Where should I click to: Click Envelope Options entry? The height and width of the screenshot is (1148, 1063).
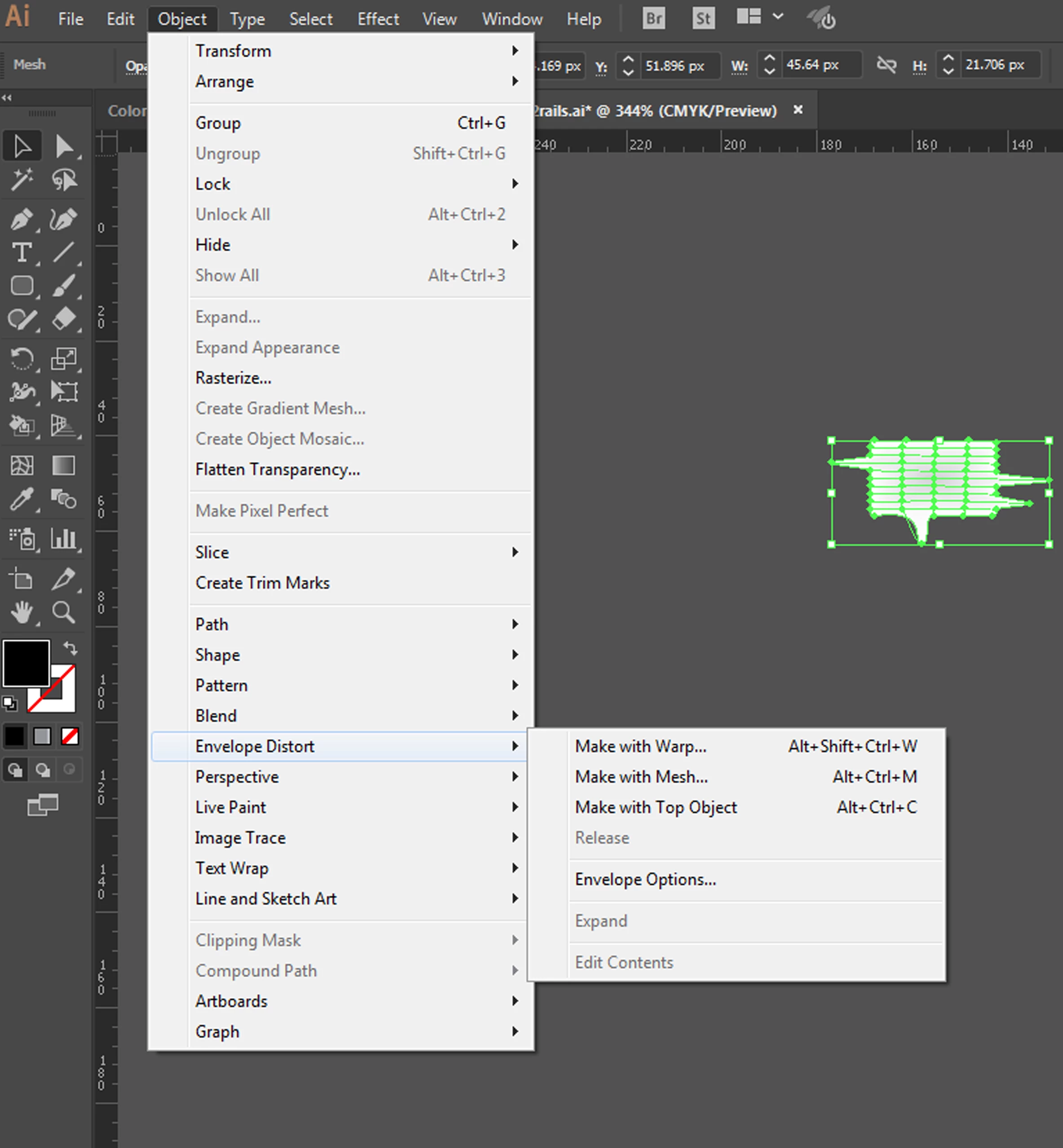click(645, 879)
